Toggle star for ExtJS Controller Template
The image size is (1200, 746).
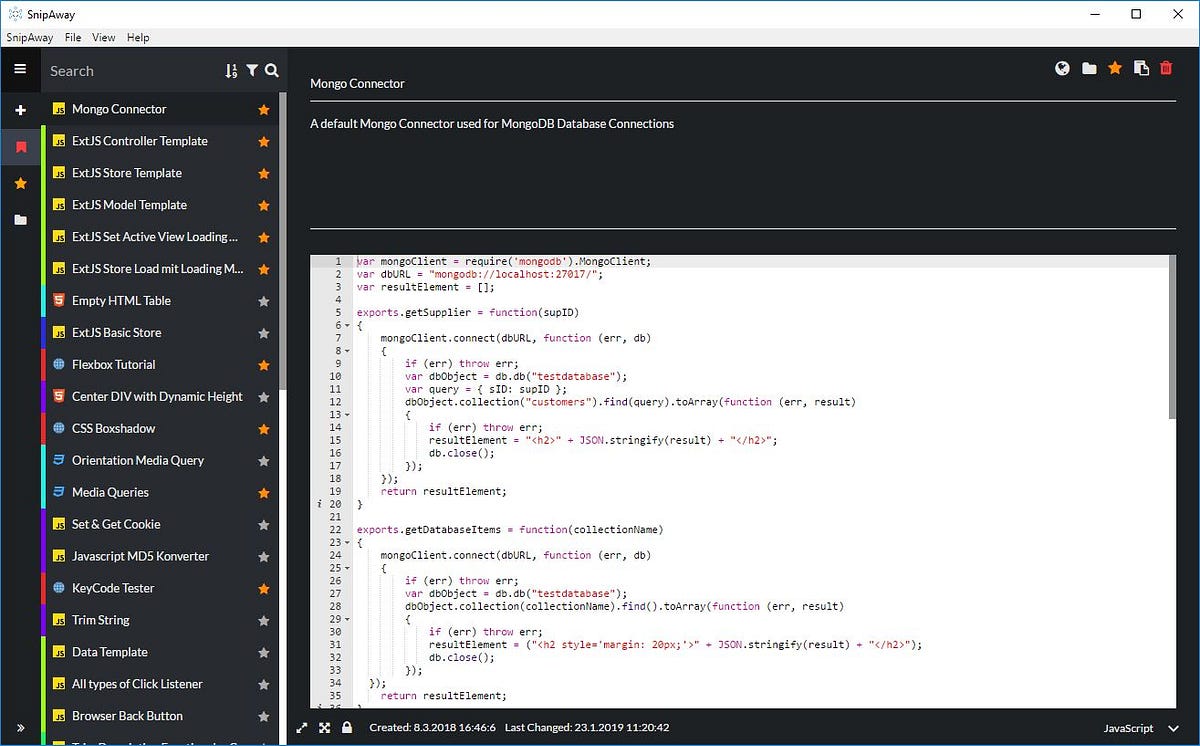(264, 142)
